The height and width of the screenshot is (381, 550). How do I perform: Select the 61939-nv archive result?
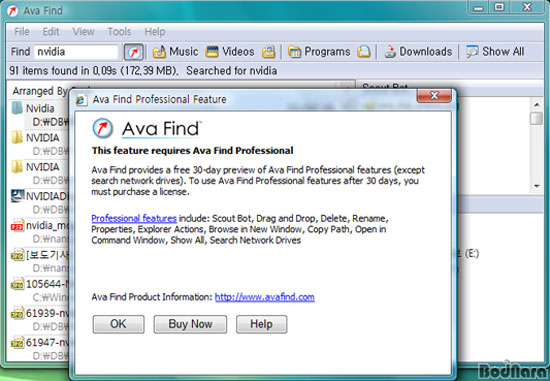39,320
